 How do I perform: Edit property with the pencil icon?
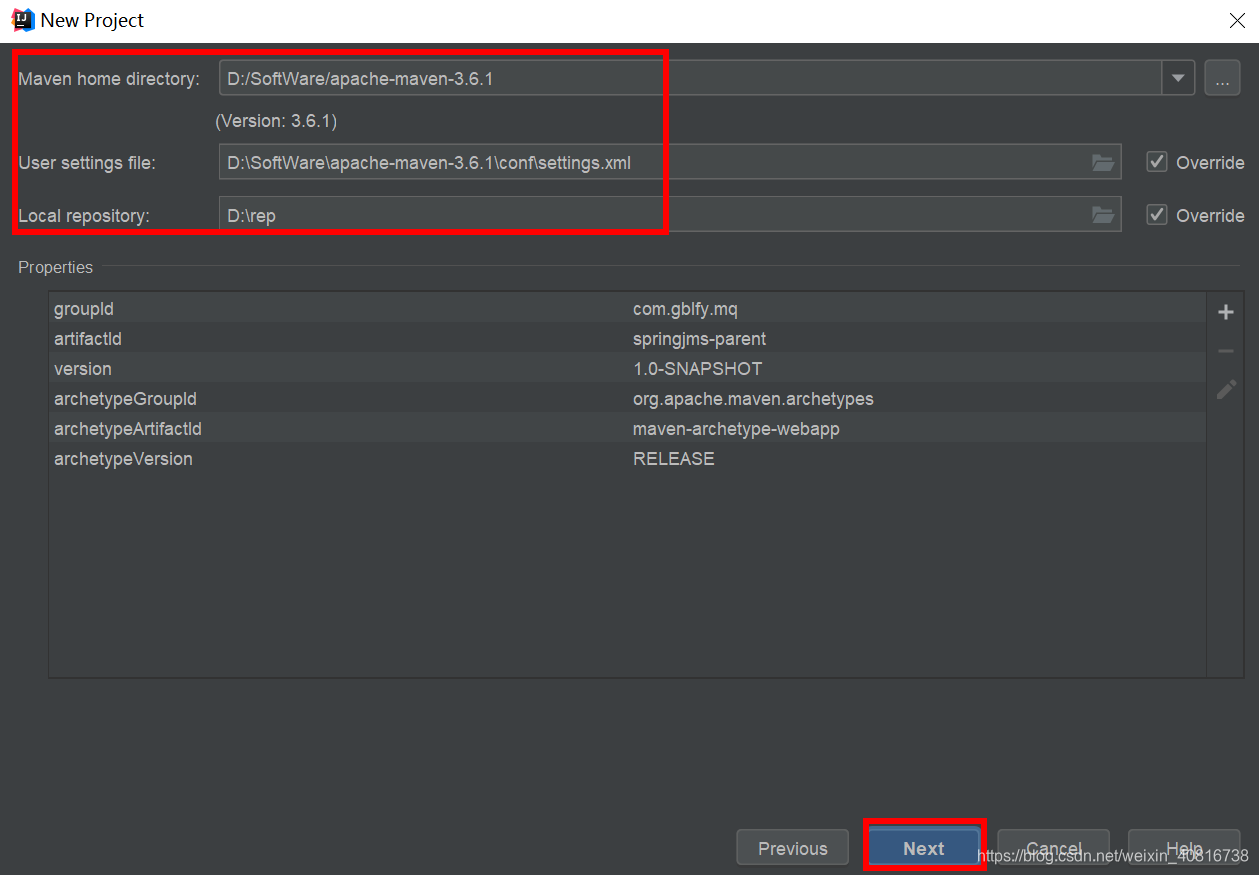tap(1226, 390)
